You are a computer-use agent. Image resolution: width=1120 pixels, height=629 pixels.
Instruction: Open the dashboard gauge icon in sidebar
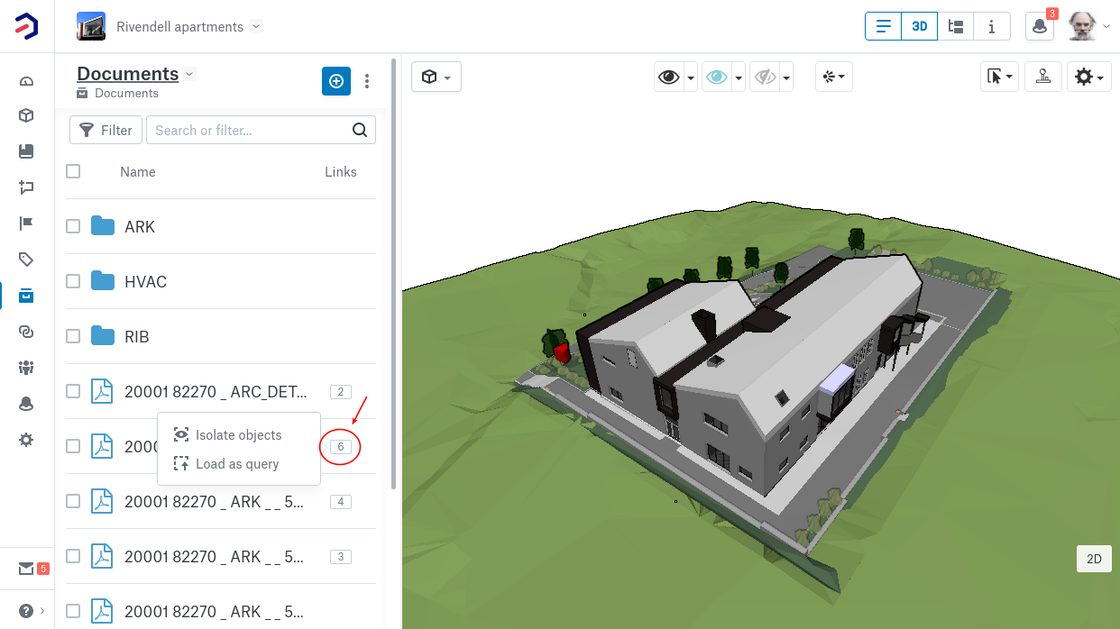26,81
